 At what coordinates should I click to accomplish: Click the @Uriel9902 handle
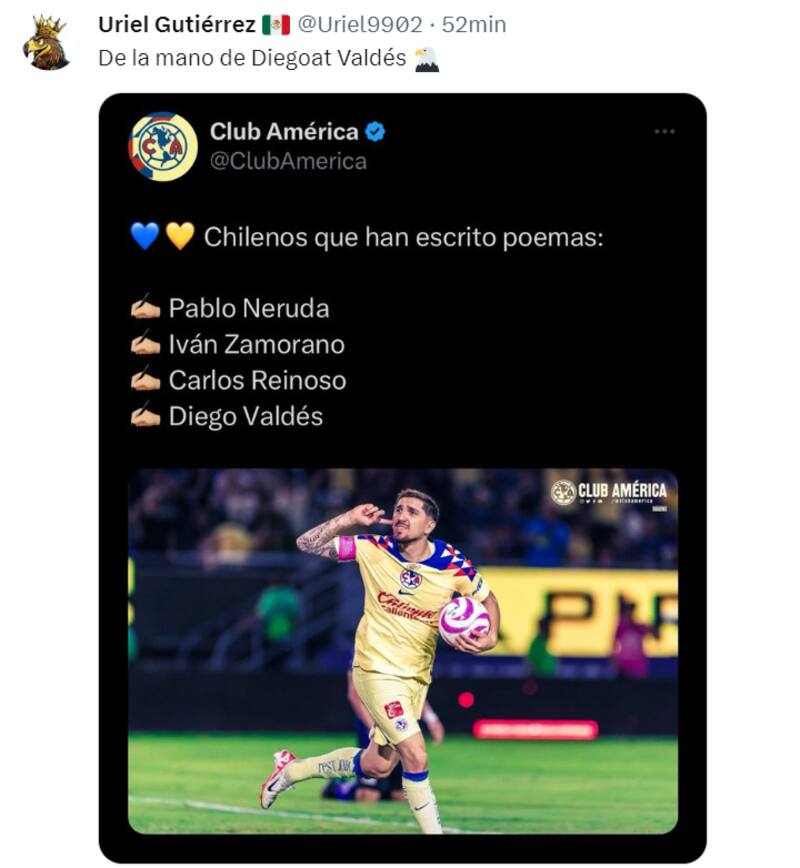pos(359,25)
